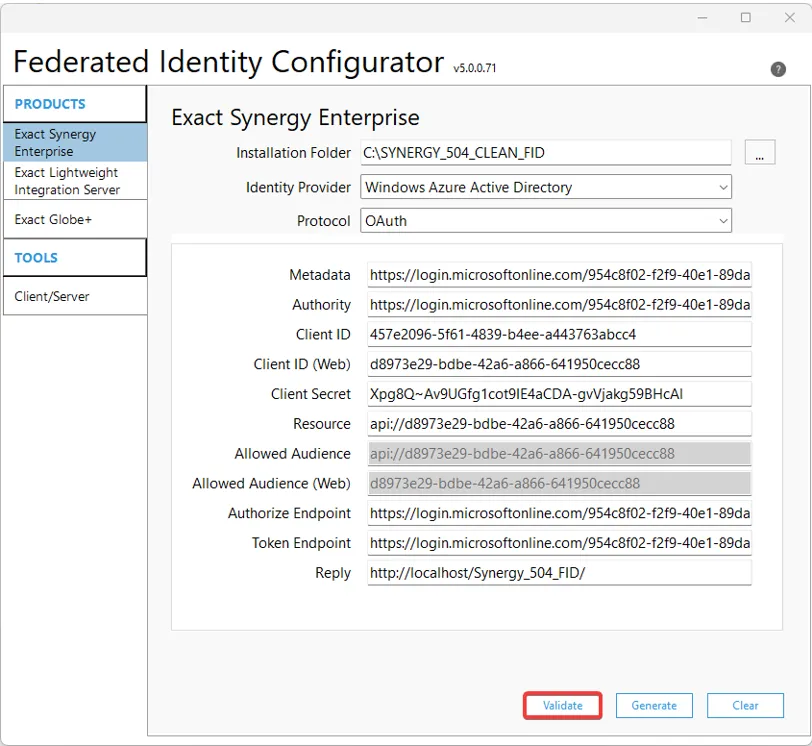The image size is (812, 746).
Task: Click the Client Secret field
Action: 558,394
